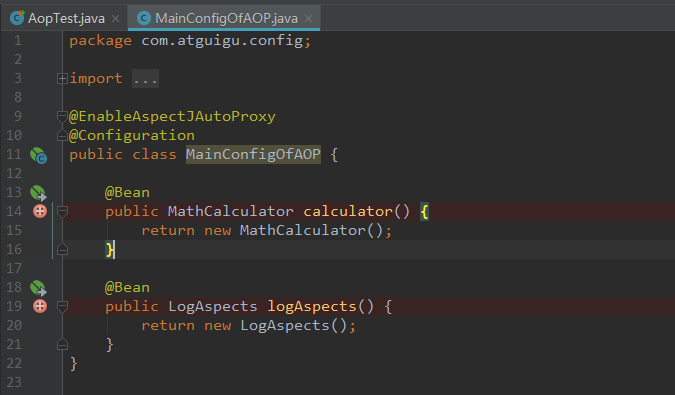Screen dimensions: 675x395
Task: Click the logAspects method name
Action: [312, 307]
